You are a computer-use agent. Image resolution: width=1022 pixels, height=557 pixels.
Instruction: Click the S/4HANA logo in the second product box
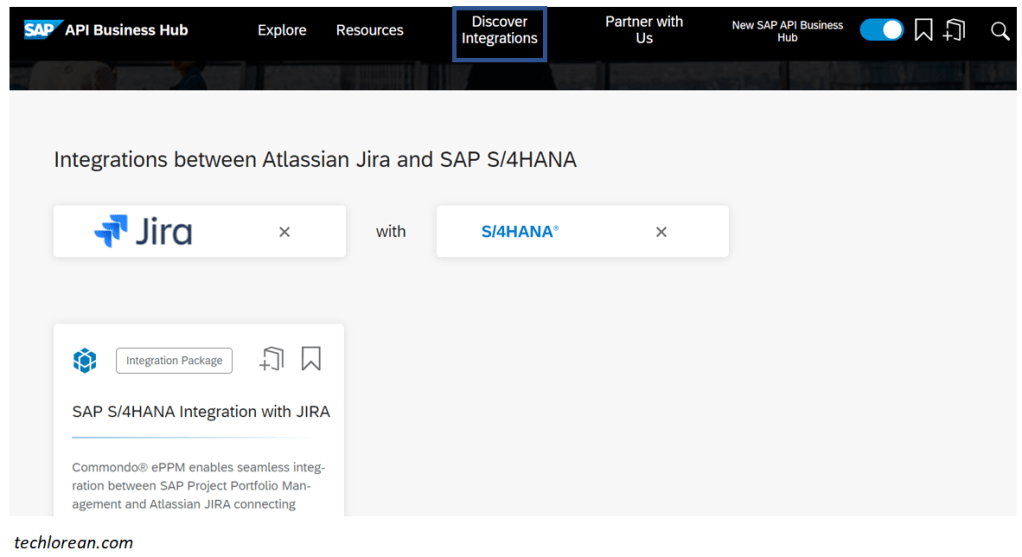click(519, 232)
